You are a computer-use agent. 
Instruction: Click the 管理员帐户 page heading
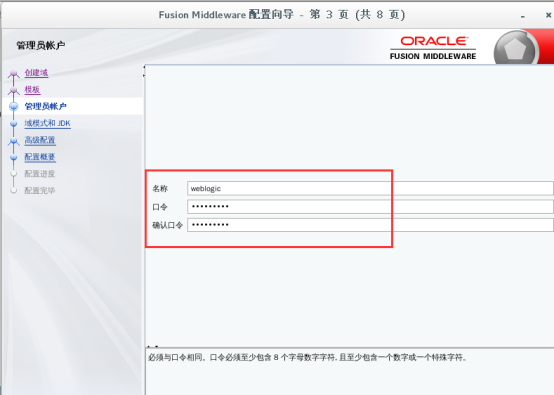click(41, 45)
